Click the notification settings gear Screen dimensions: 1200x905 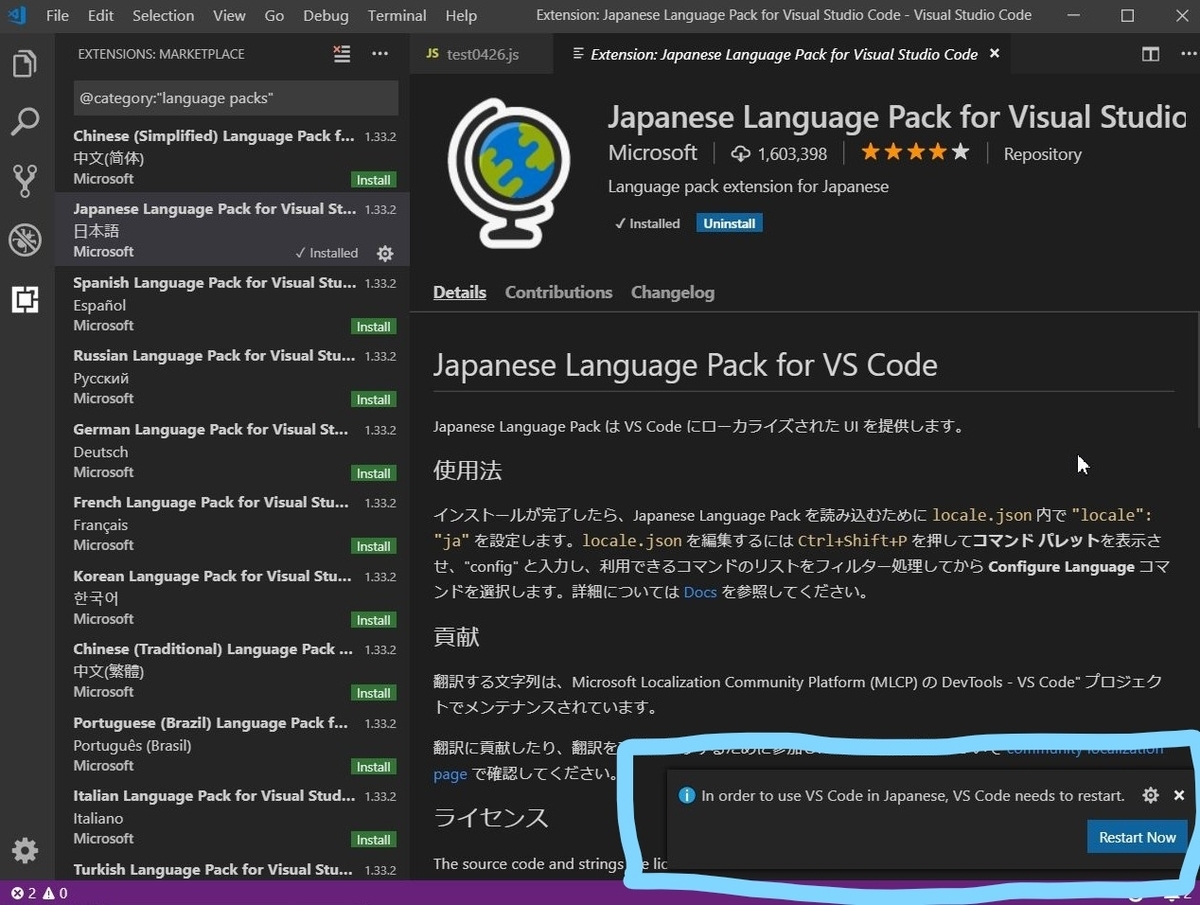1150,795
